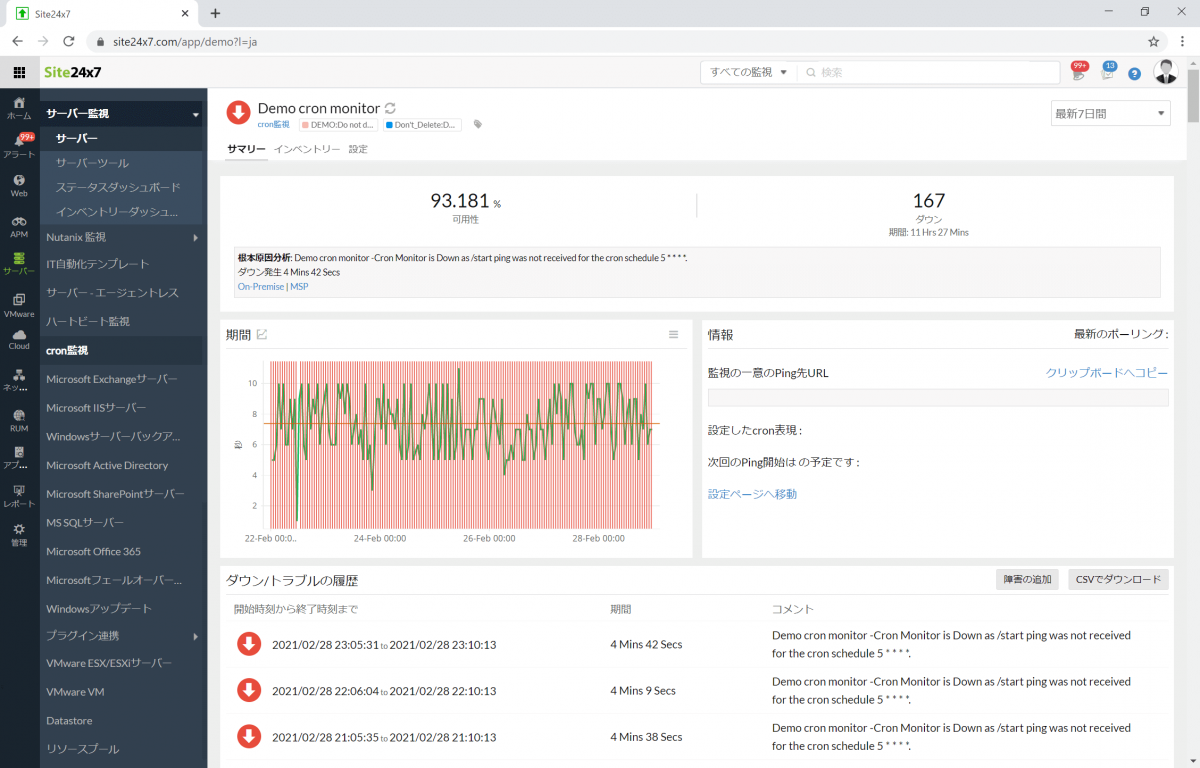The image size is (1200, 768).
Task: Click 4 Mins 9 Secs duration cell
Action: [x=643, y=690]
